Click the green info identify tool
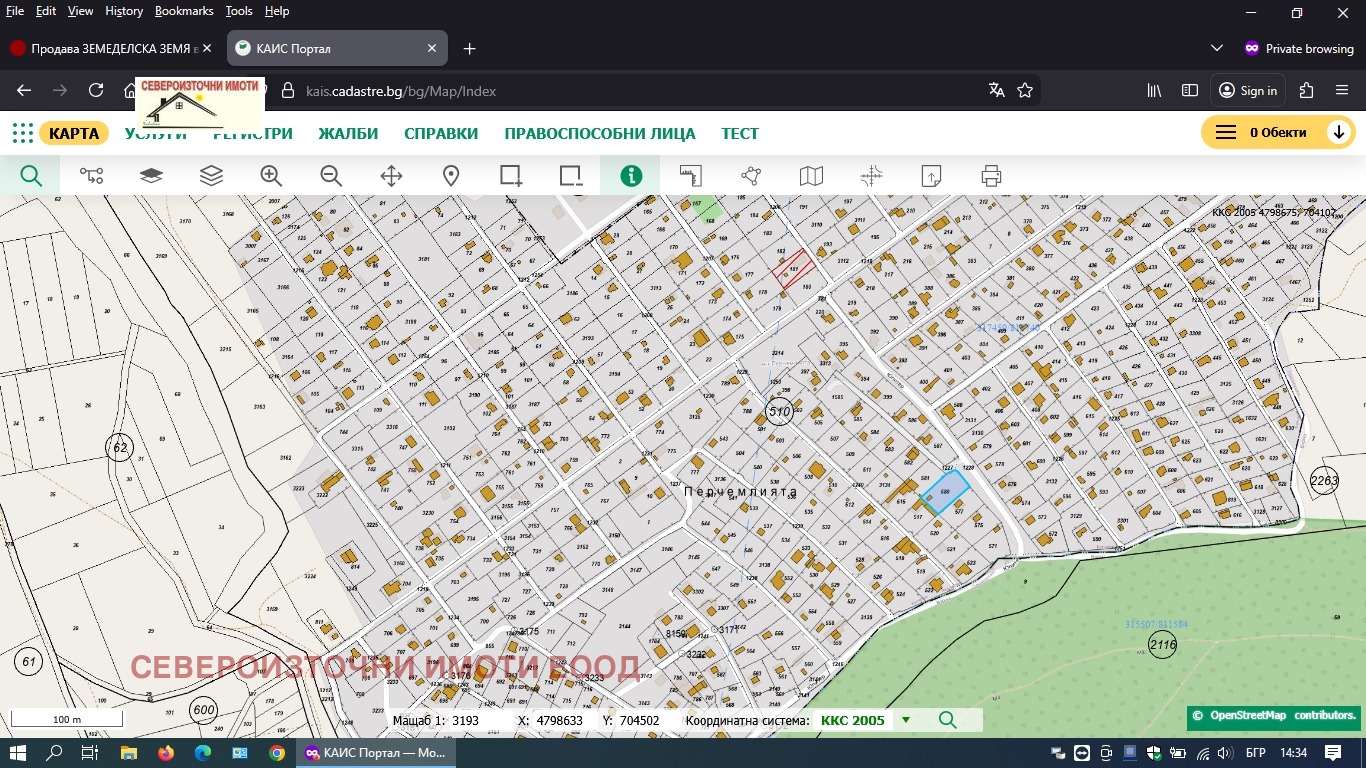The image size is (1366, 768). [x=631, y=176]
